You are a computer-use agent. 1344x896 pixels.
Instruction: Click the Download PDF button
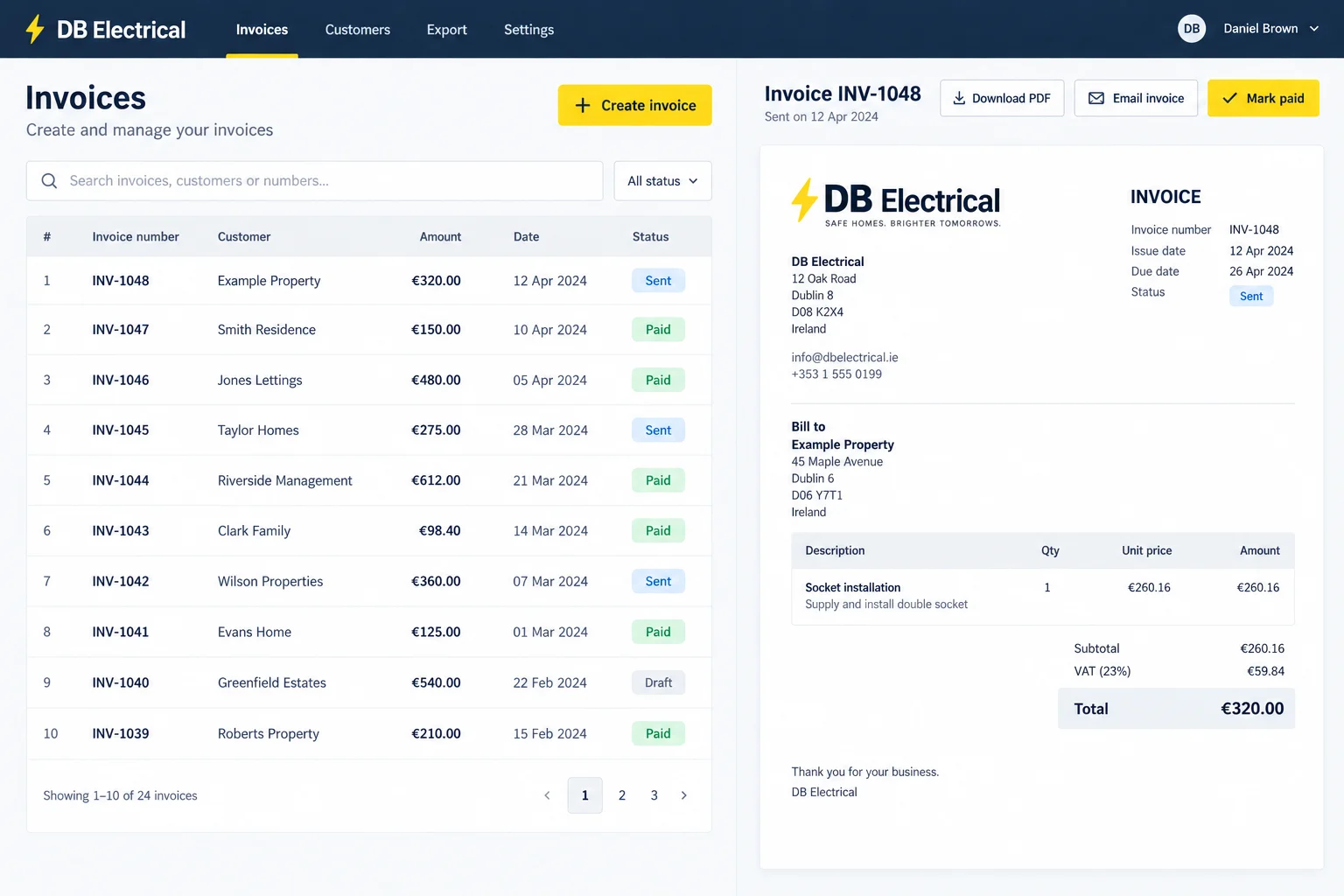(1002, 98)
